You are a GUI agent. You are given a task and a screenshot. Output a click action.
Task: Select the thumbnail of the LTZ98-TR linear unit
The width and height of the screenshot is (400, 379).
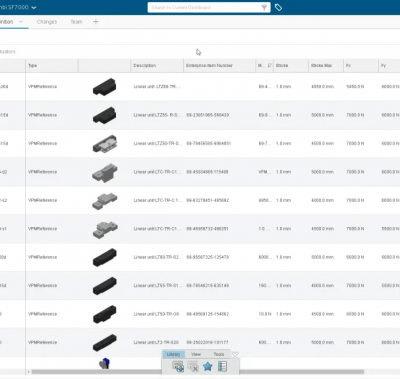point(104,87)
